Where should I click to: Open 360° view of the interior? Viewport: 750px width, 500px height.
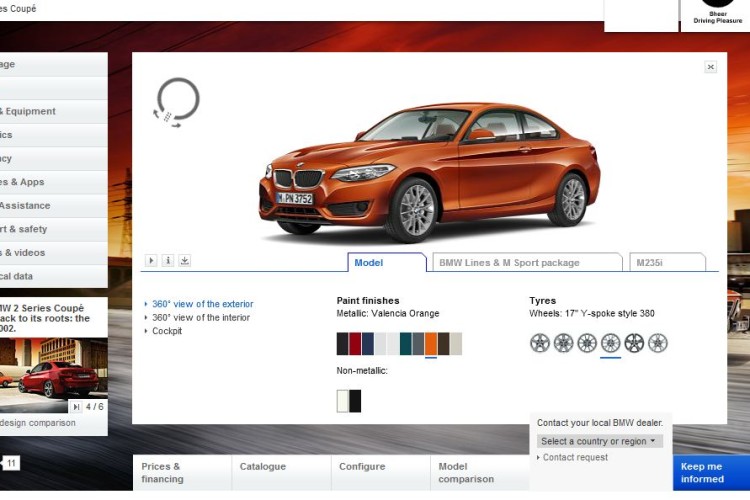(201, 317)
